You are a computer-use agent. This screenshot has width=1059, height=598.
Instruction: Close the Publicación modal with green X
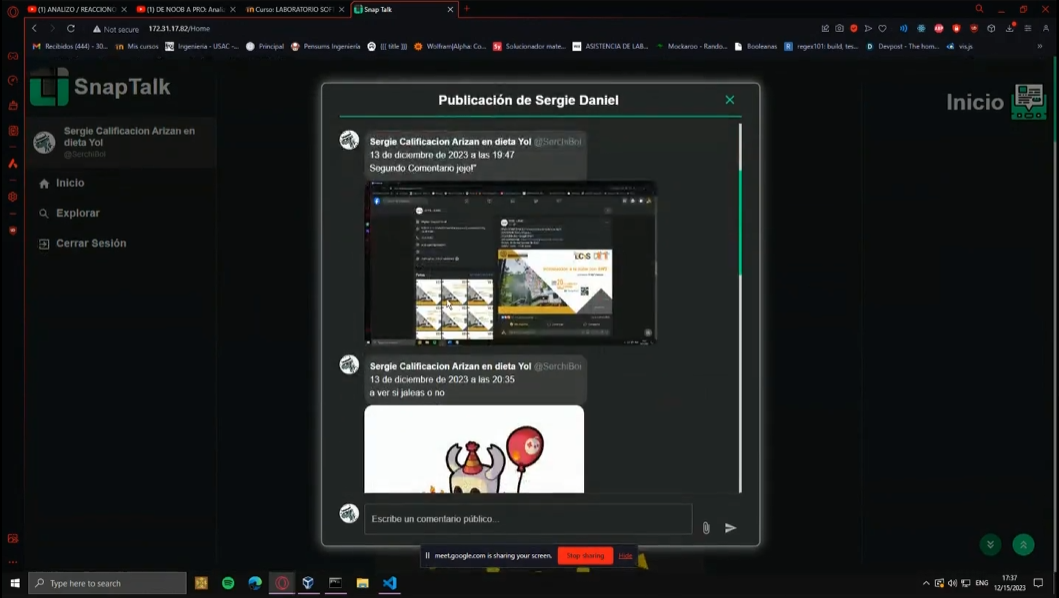click(x=729, y=99)
